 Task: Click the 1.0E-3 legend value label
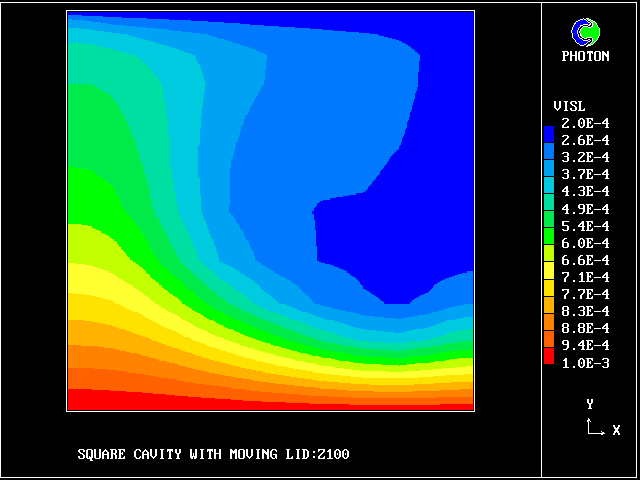(585, 362)
